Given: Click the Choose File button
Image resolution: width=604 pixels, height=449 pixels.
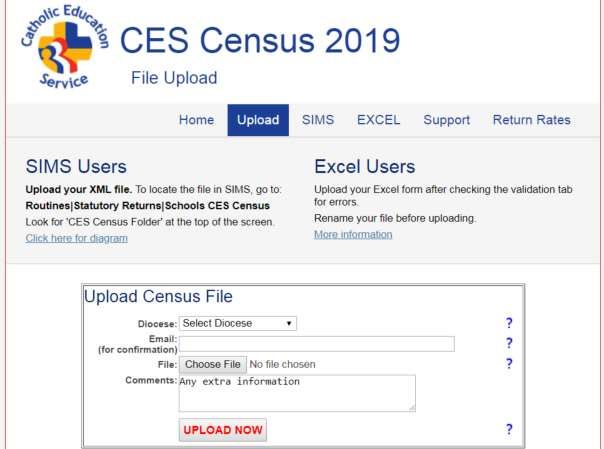Looking at the screenshot, I should (x=213, y=364).
